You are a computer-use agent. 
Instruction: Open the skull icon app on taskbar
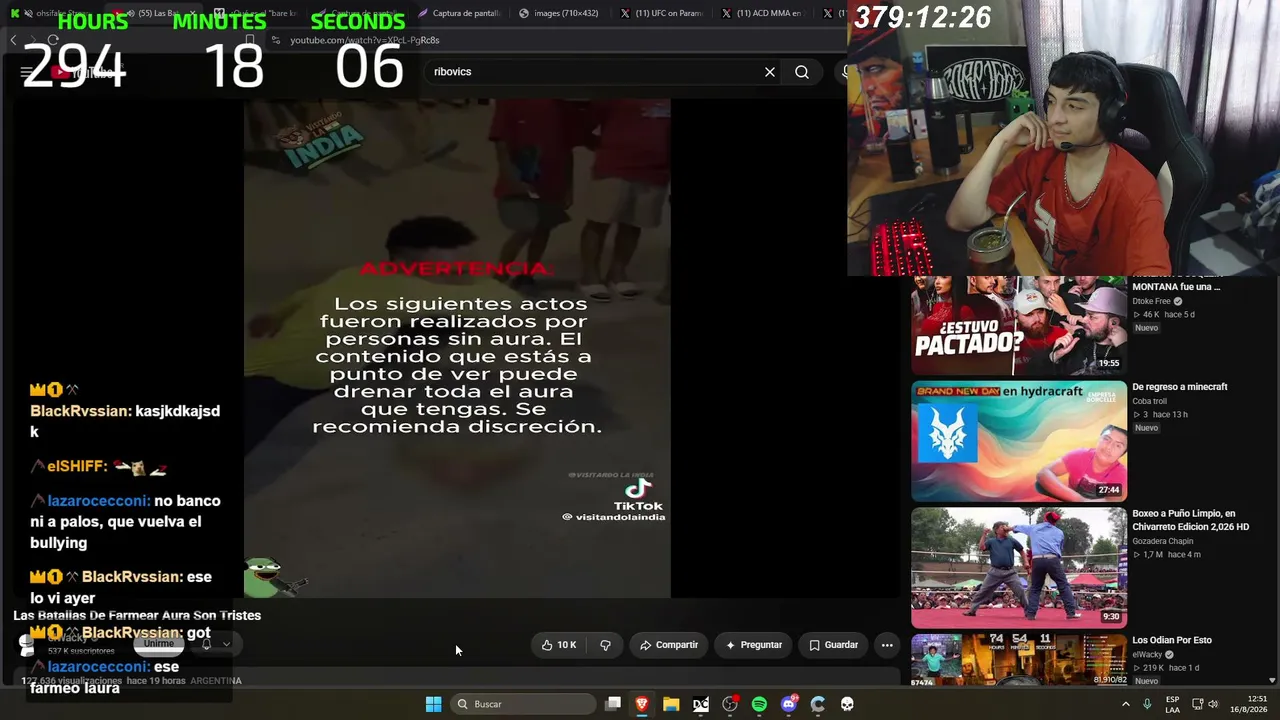pyautogui.click(x=847, y=704)
